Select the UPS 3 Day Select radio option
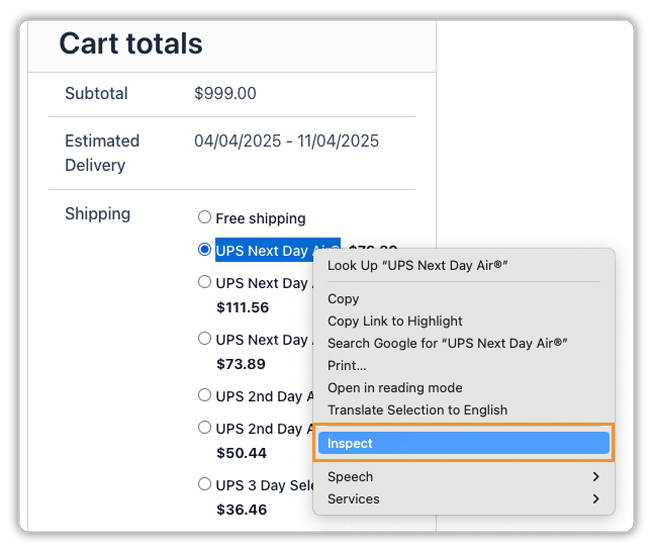The image size is (653, 550). click(x=204, y=484)
